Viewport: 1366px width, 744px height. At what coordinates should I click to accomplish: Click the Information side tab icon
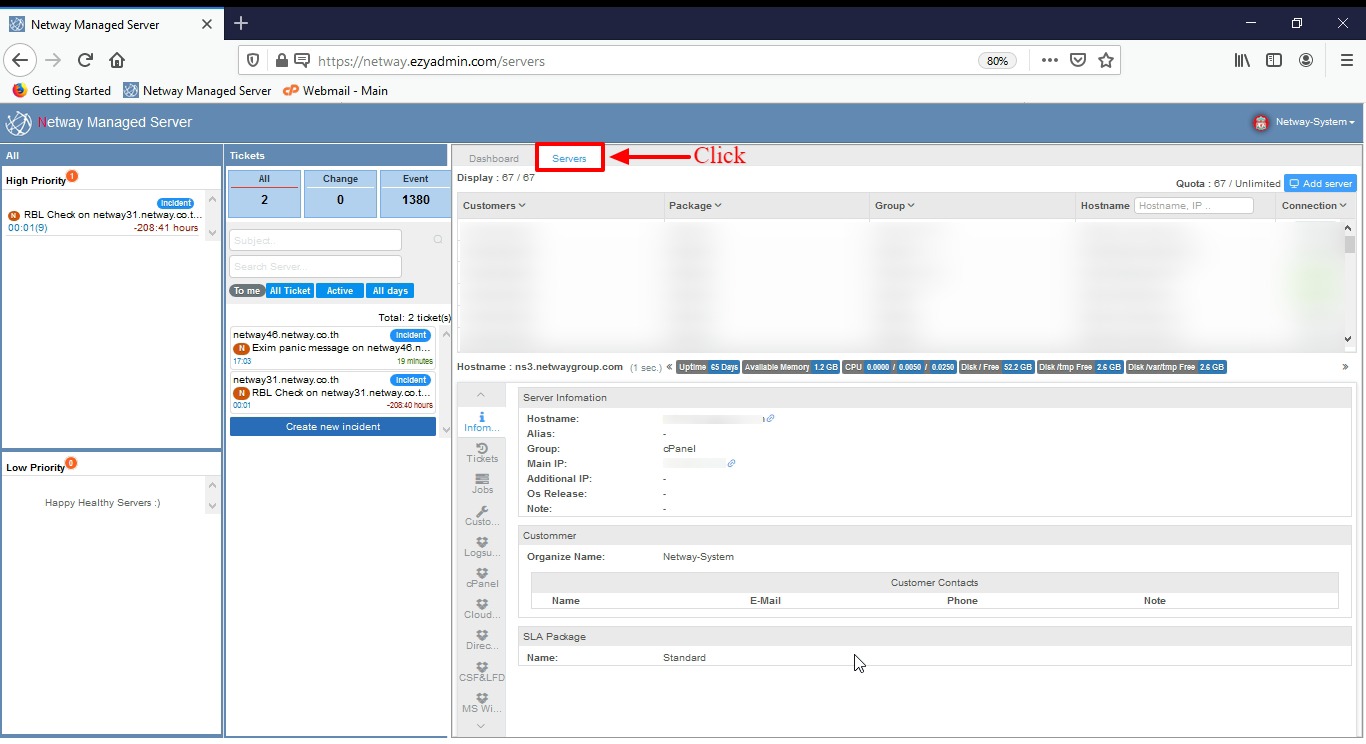point(482,420)
